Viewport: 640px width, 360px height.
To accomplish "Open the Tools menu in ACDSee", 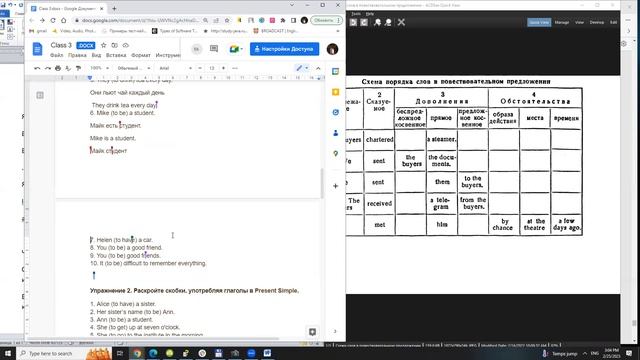I will [x=356, y=14].
